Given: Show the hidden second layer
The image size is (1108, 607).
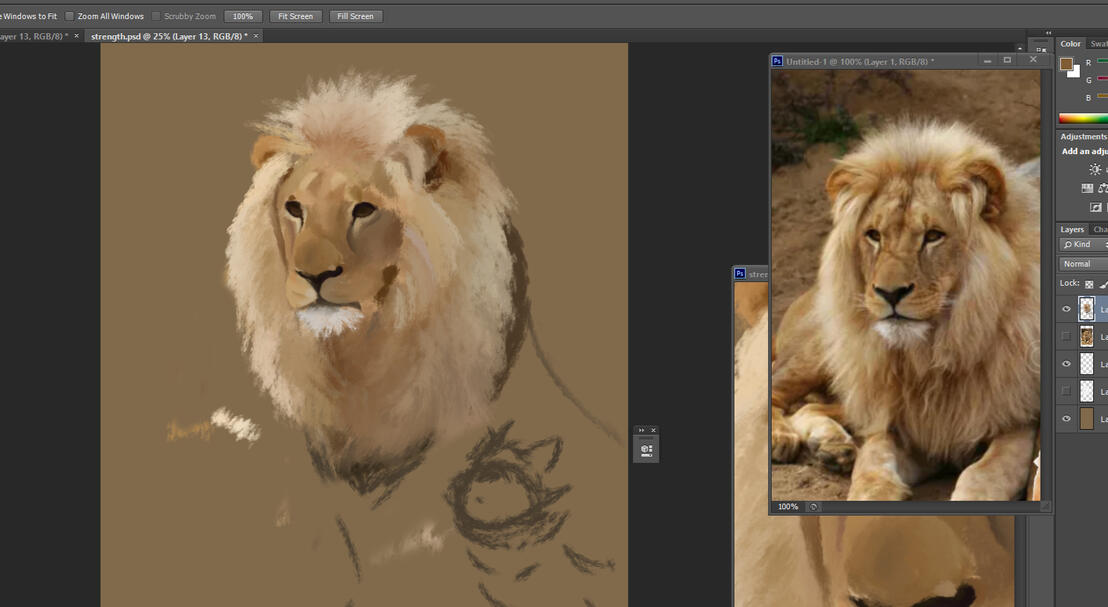Looking at the screenshot, I should (1066, 336).
